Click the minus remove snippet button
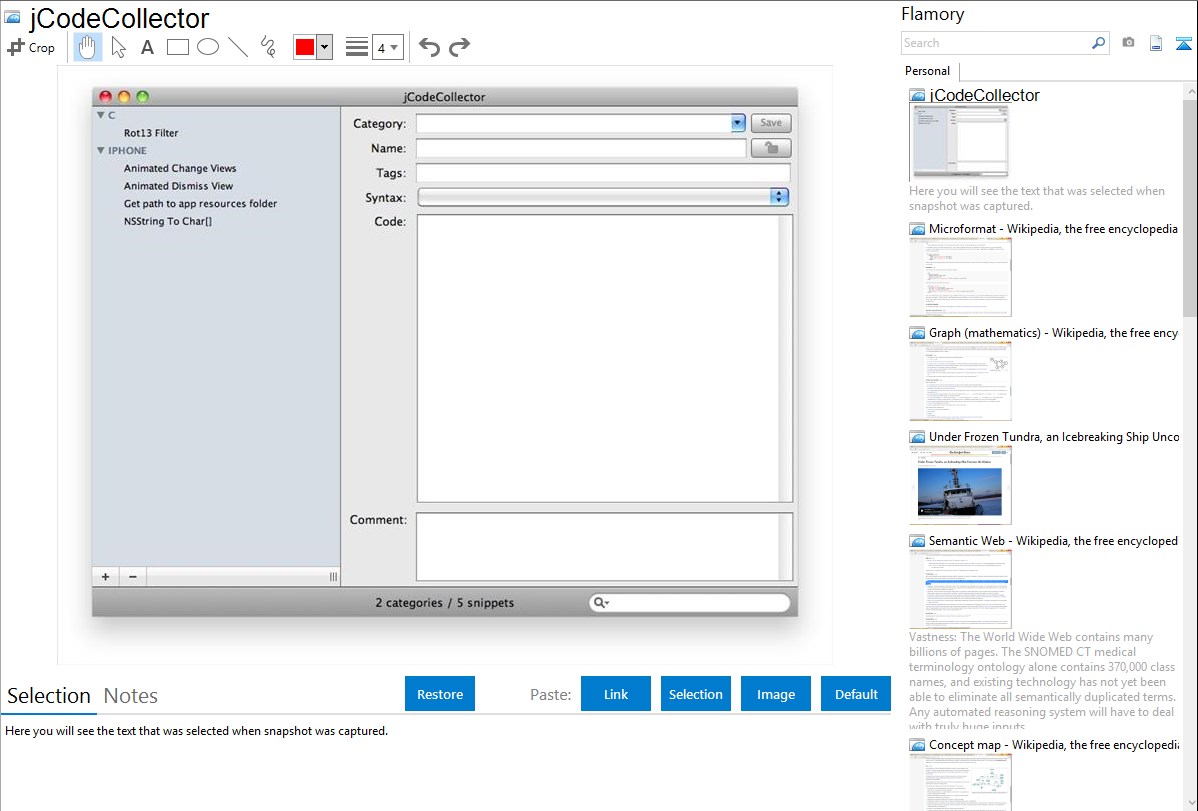Screen dimensions: 1198x811 click(x=133, y=577)
